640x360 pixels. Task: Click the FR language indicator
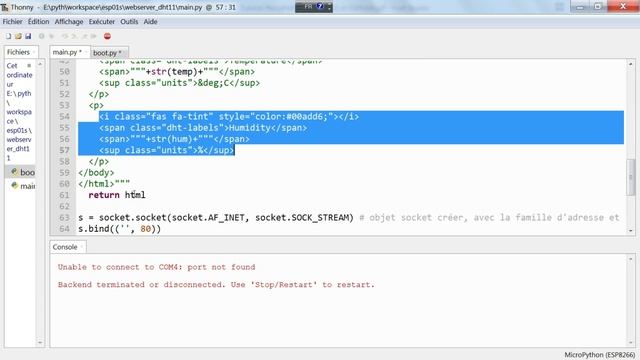pos(308,7)
